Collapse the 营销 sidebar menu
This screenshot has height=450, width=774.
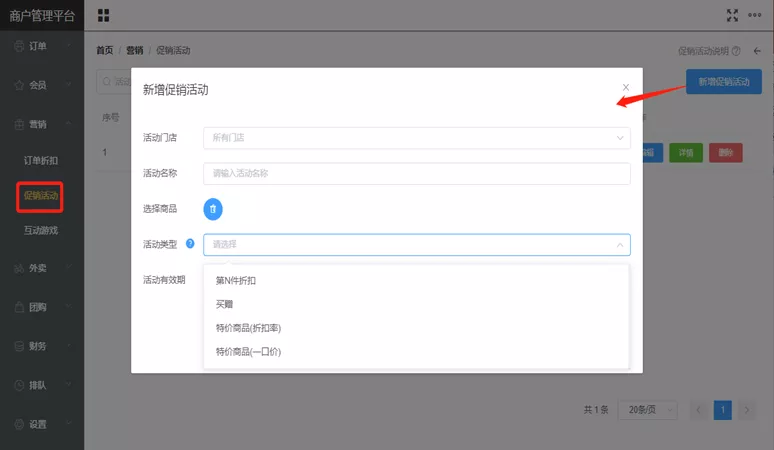(x=69, y=123)
